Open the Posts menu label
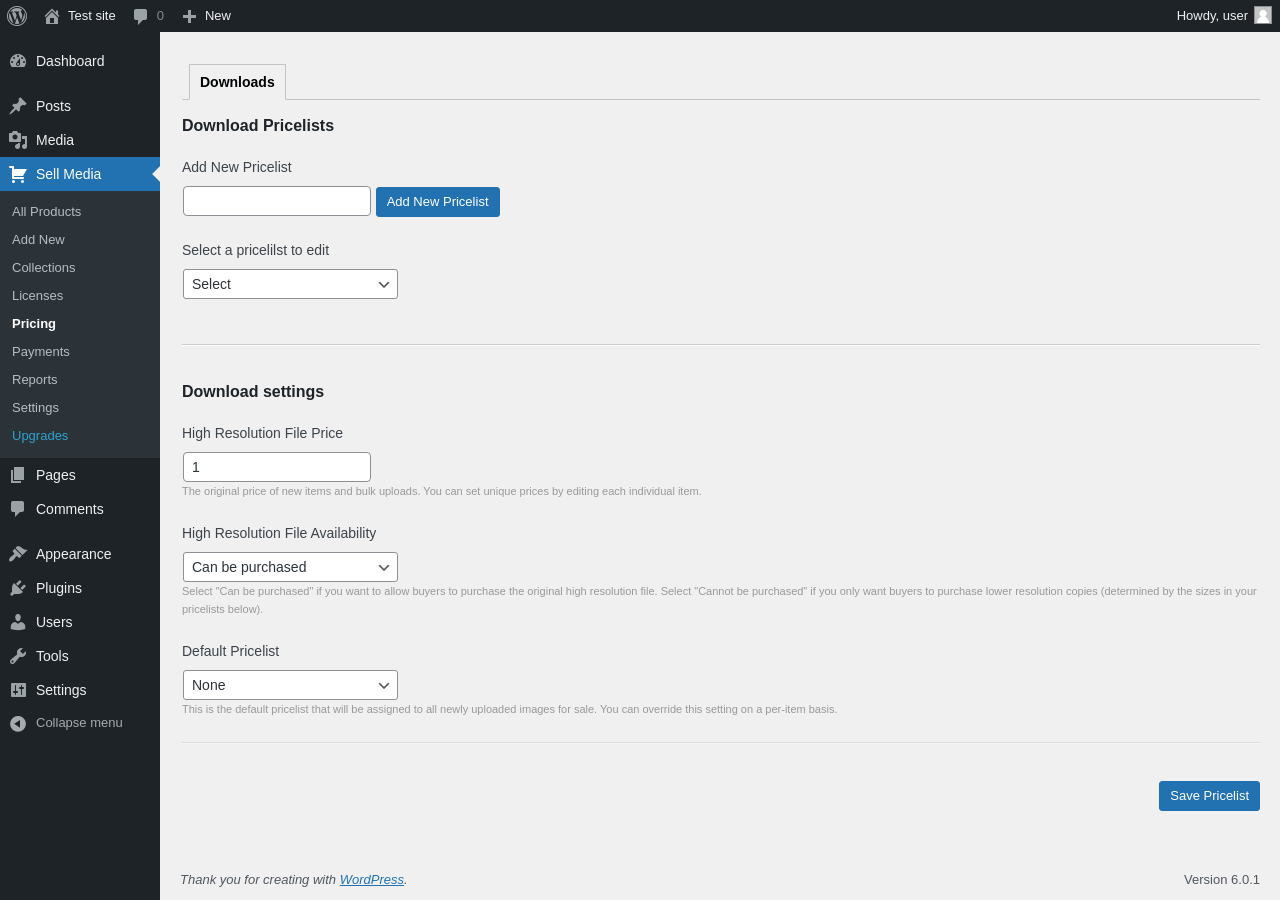 pos(53,106)
